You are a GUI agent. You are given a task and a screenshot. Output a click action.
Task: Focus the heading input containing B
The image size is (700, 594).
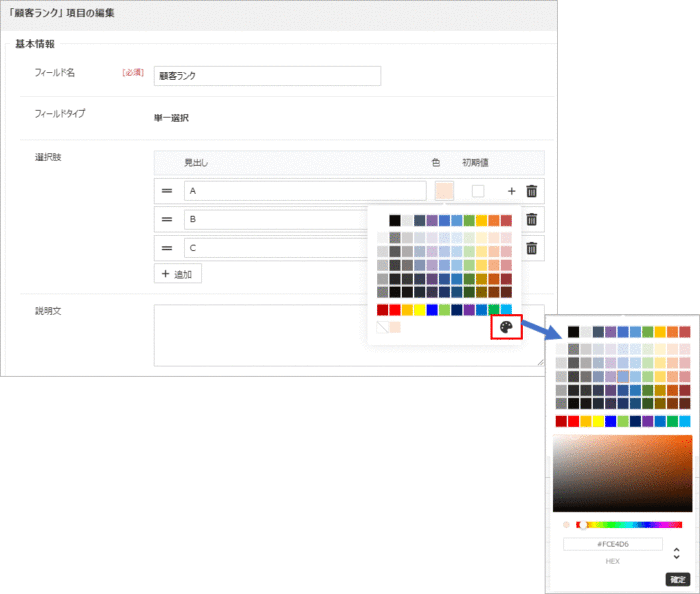click(276, 219)
